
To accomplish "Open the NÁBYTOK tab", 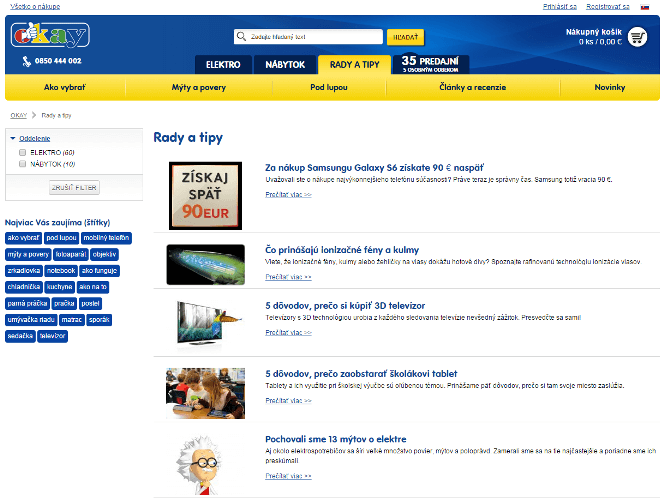I will [285, 65].
